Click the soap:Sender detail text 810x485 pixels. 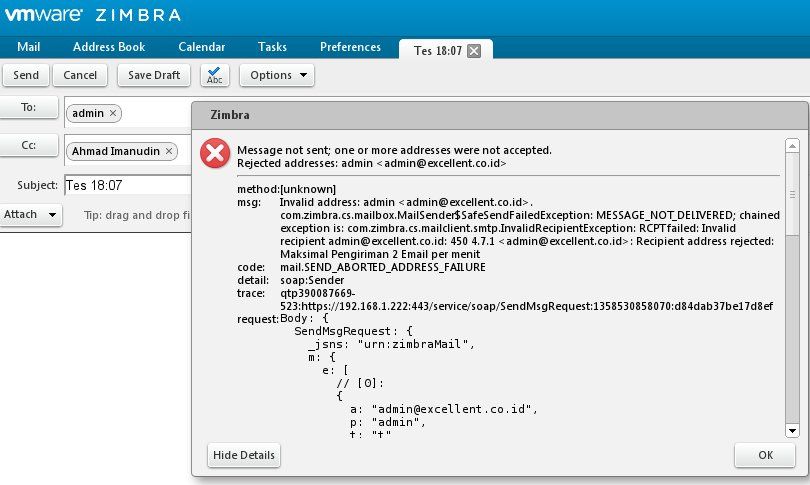(x=312, y=280)
